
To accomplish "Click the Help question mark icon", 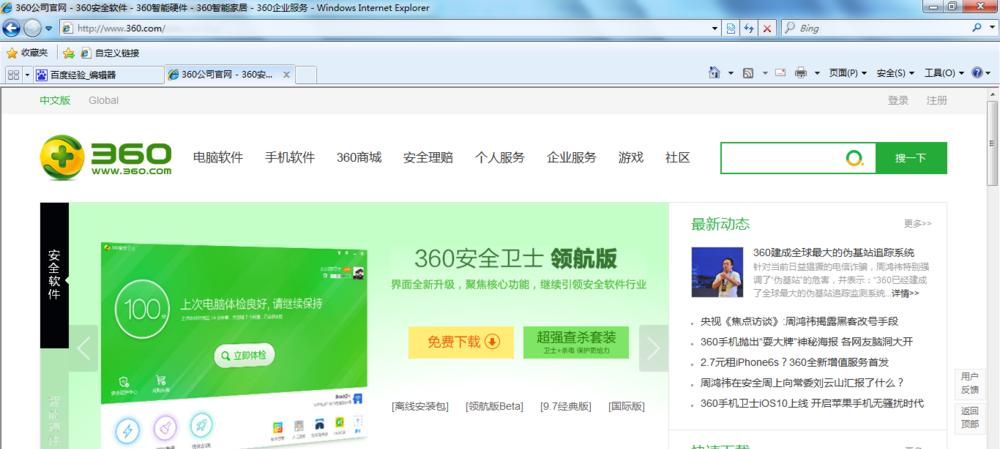I will pyautogui.click(x=978, y=73).
